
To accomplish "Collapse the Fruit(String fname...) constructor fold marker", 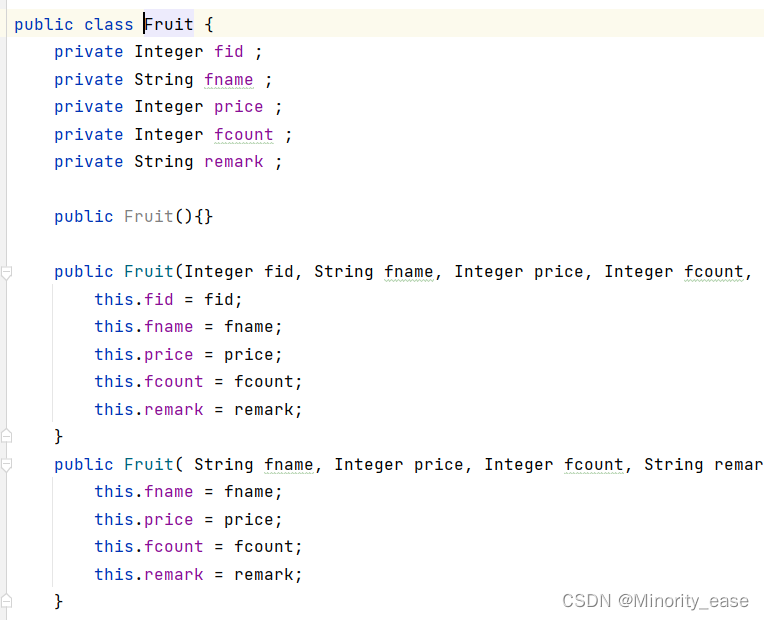I will 6,465.
